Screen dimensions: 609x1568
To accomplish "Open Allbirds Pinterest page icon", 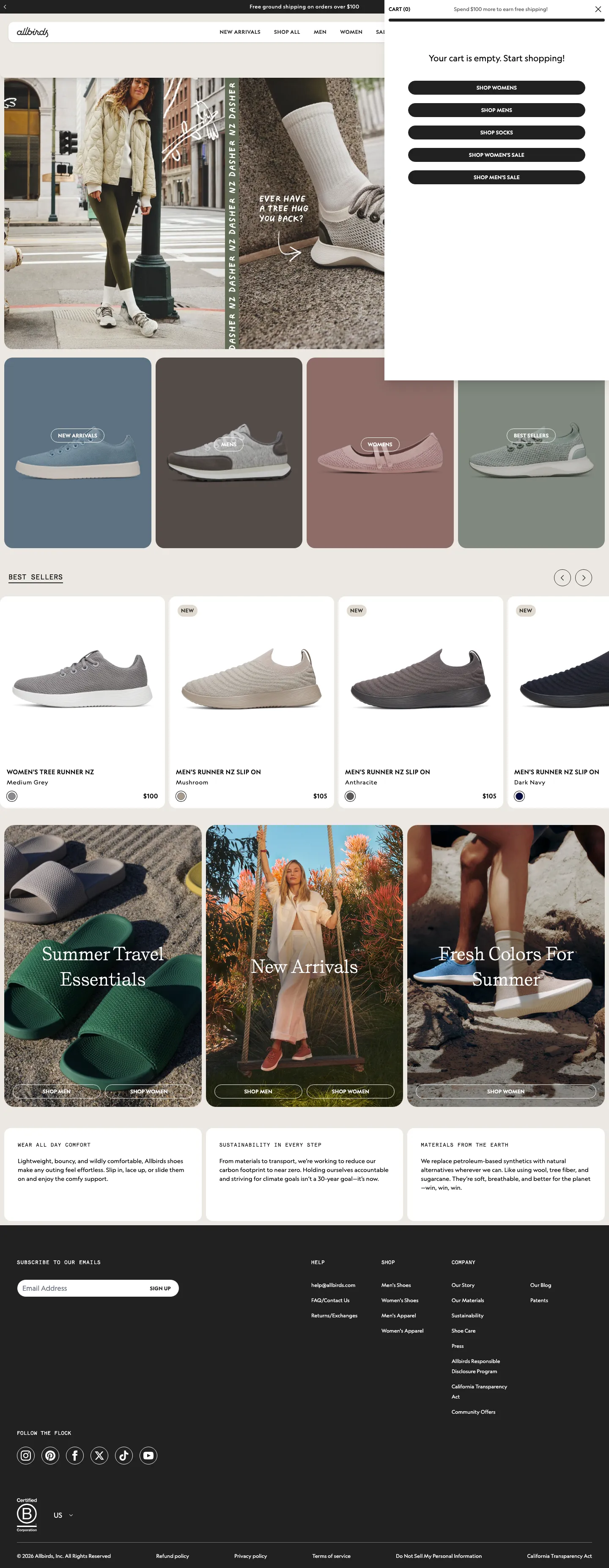I will [51, 1456].
